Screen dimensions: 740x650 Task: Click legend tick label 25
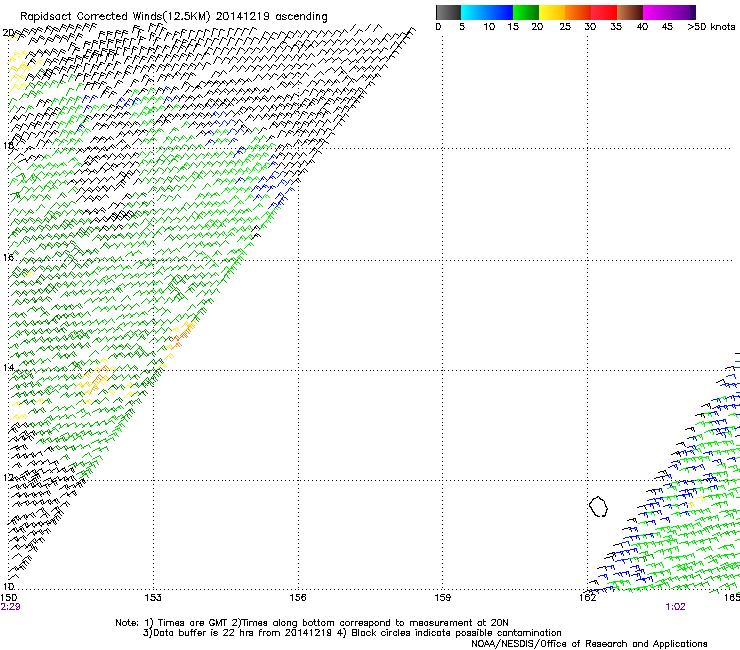pyautogui.click(x=565, y=27)
